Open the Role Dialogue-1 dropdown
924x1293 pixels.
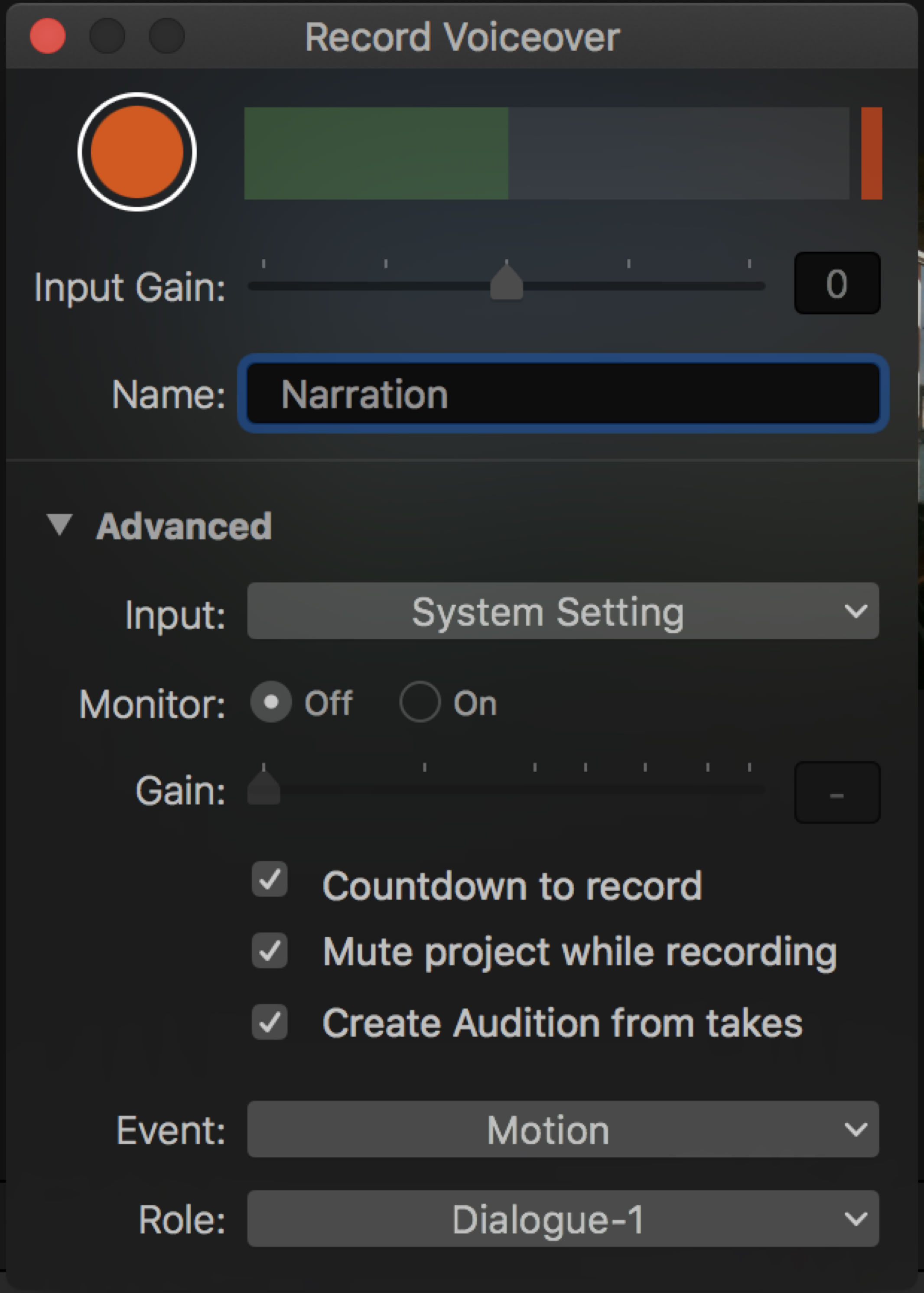563,1219
